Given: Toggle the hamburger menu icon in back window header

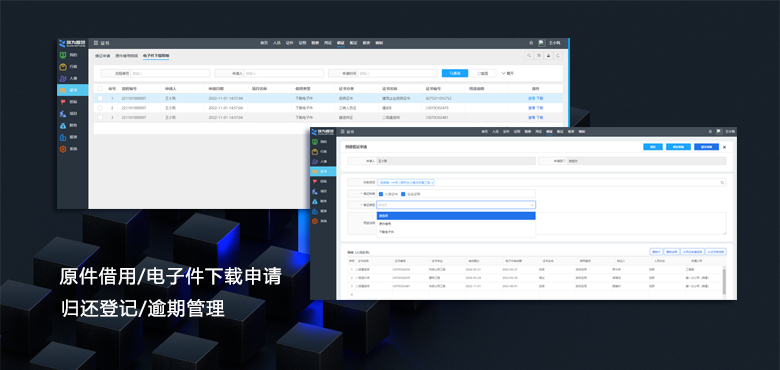Looking at the screenshot, I should pyautogui.click(x=96, y=43).
